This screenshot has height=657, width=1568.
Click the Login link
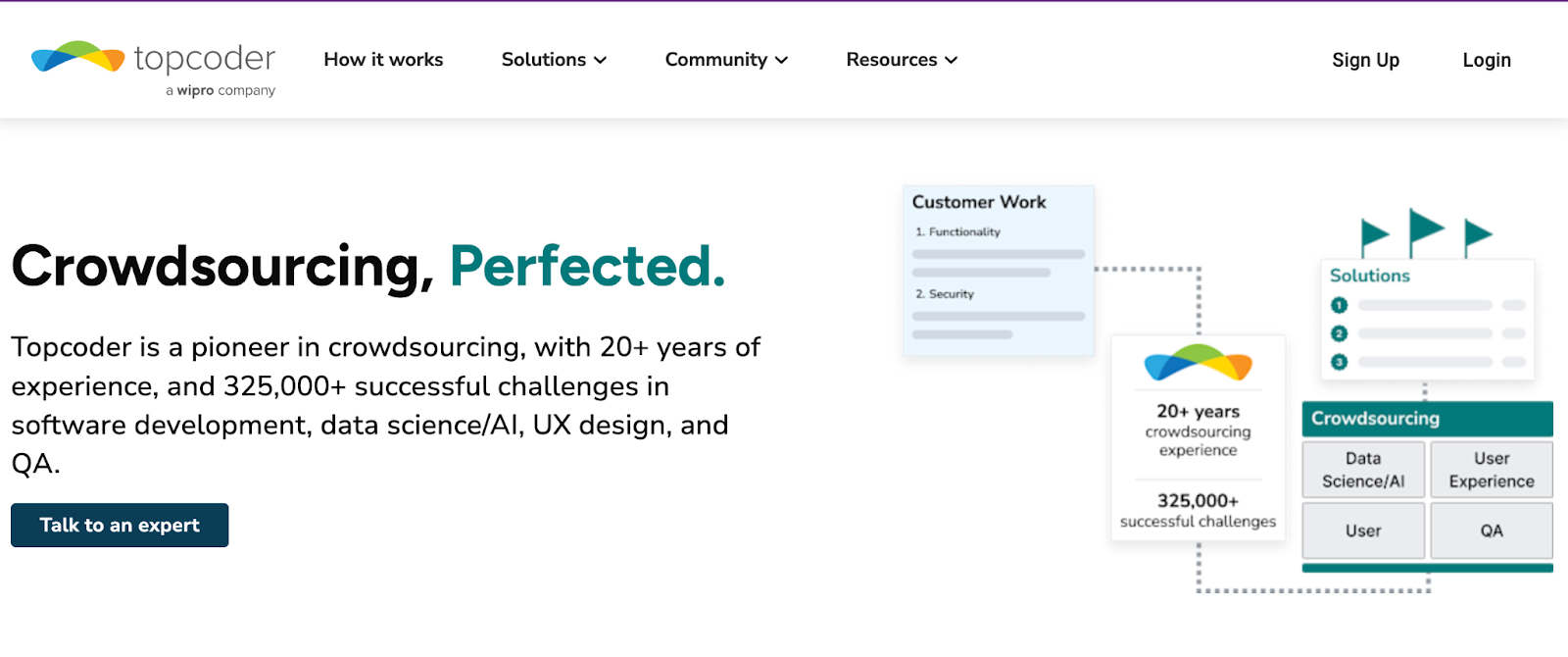pos(1487,60)
